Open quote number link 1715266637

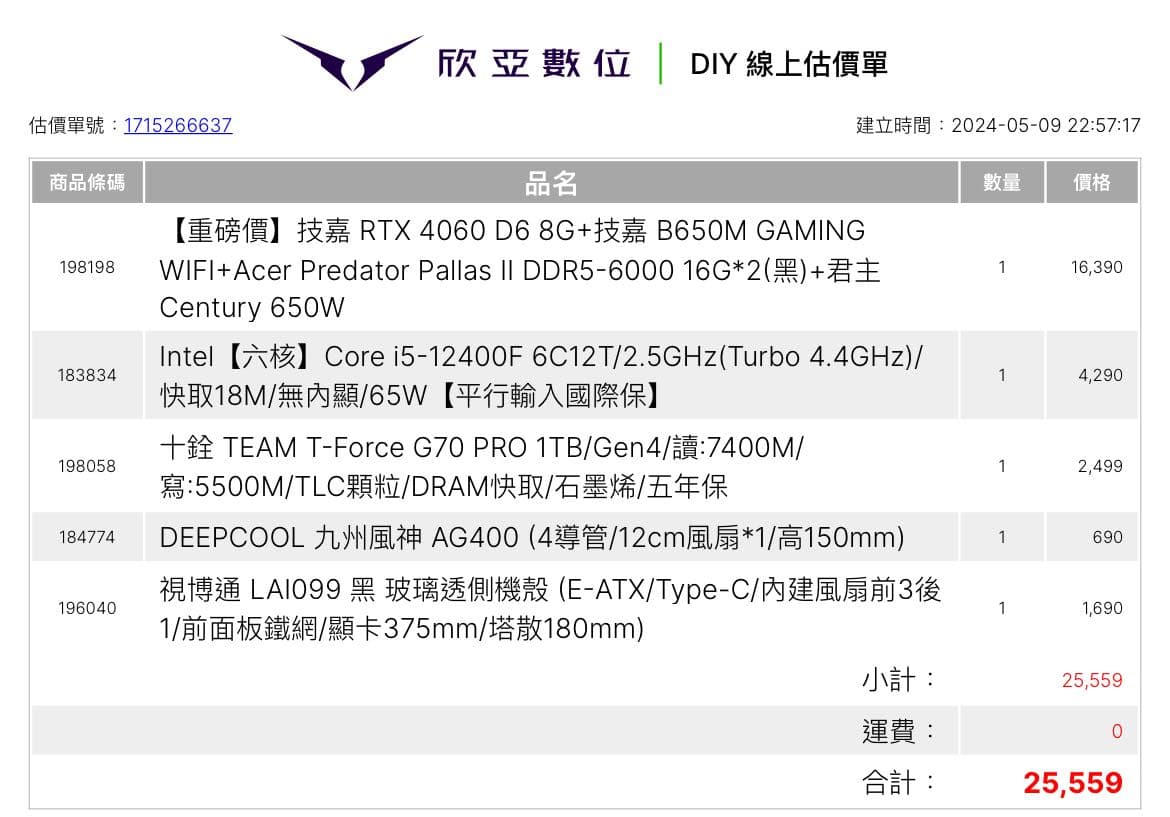point(178,125)
